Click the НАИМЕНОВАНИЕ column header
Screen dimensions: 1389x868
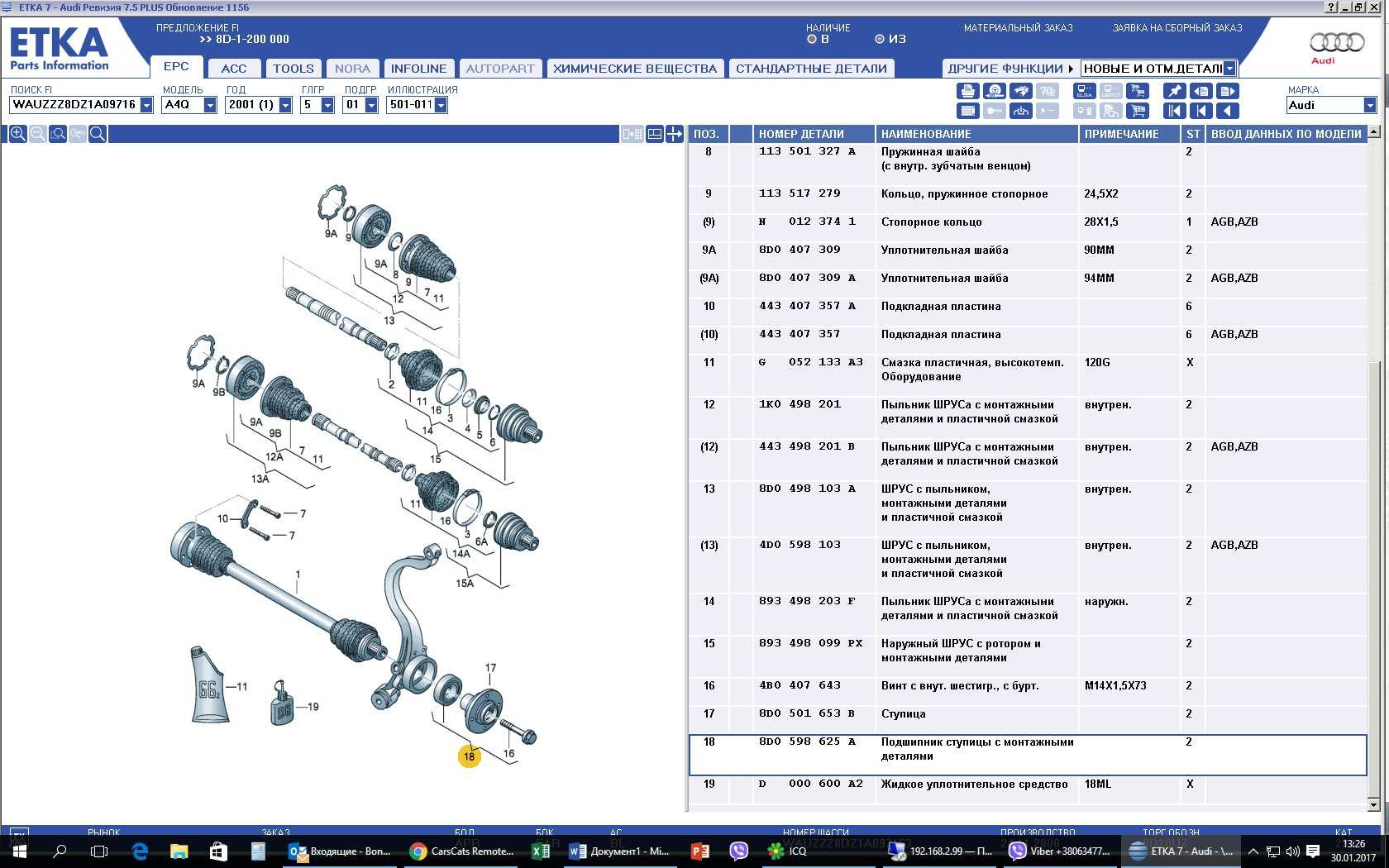[x=976, y=134]
